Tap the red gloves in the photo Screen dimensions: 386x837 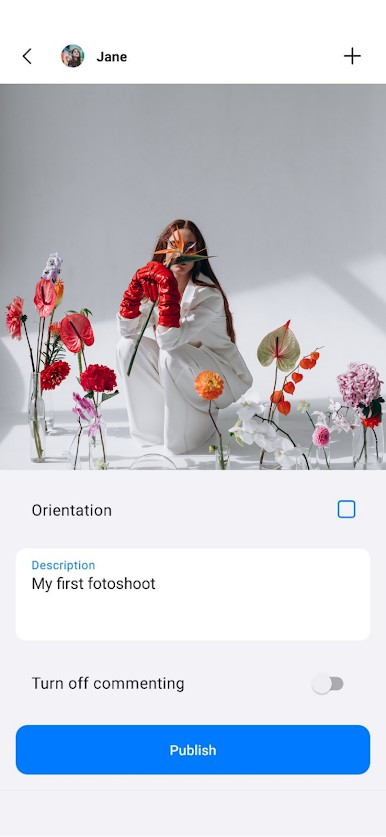pyautogui.click(x=151, y=294)
